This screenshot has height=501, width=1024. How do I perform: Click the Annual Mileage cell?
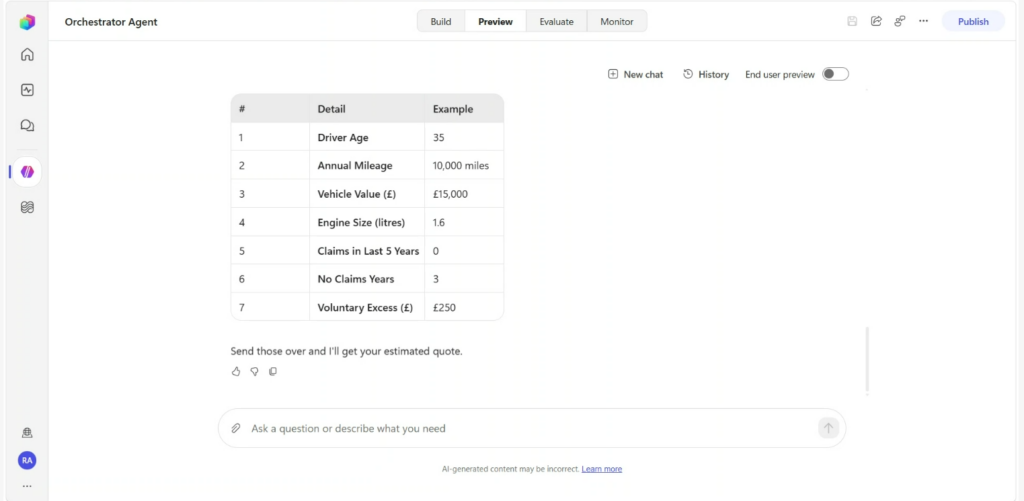coord(367,165)
